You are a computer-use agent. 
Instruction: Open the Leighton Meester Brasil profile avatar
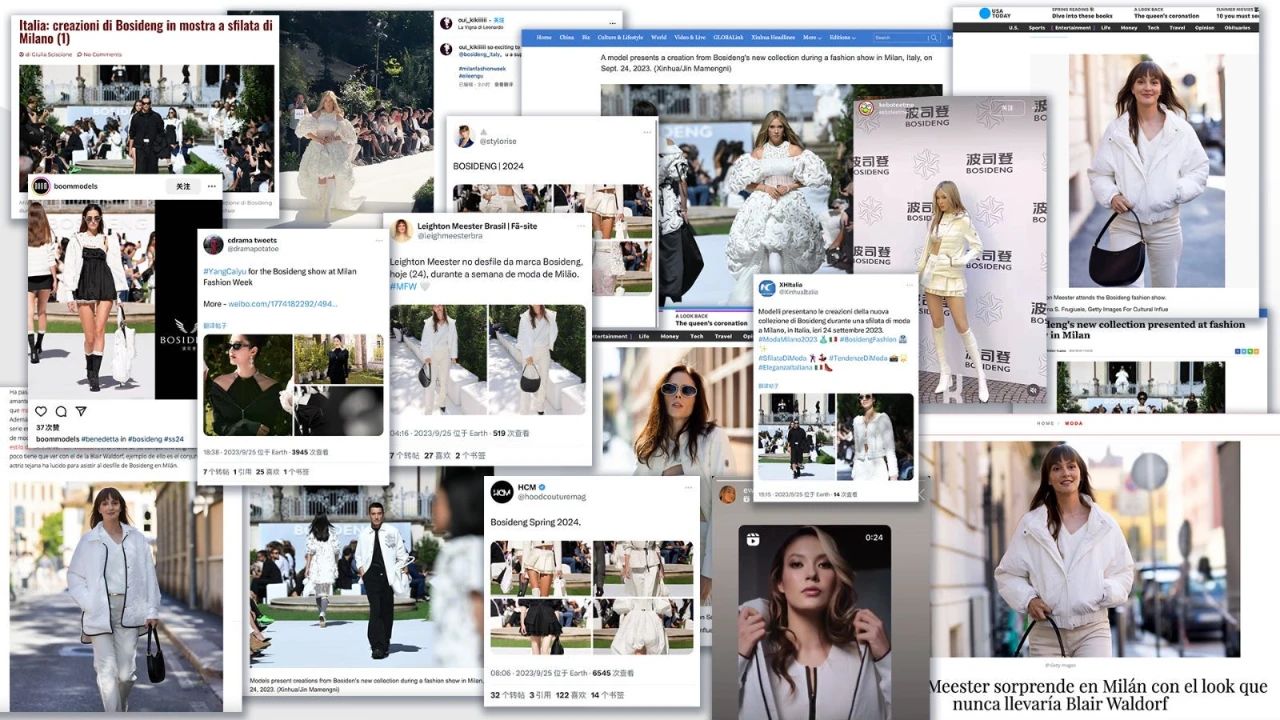pos(402,231)
